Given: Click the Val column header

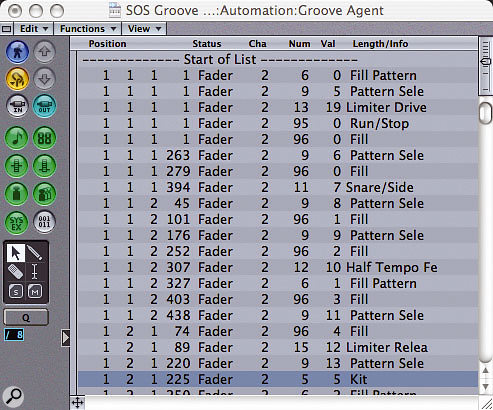Looking at the screenshot, I should 328,44.
